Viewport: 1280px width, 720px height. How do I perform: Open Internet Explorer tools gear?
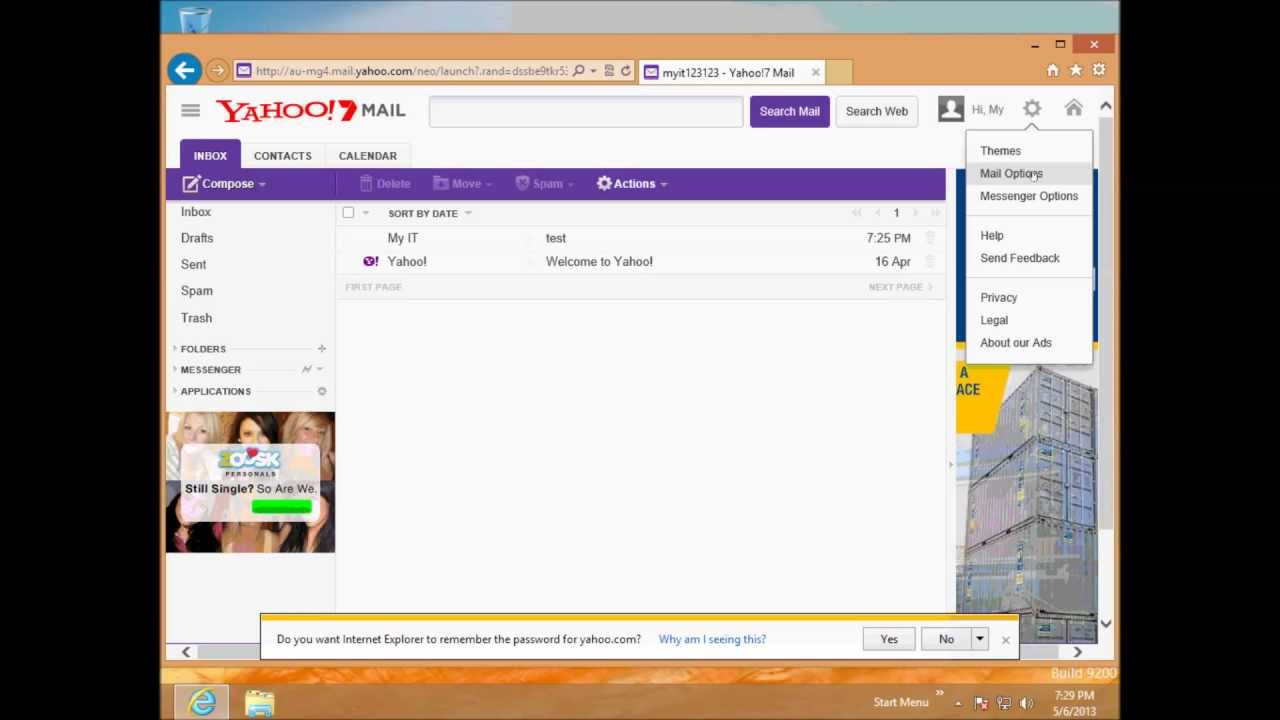1098,70
